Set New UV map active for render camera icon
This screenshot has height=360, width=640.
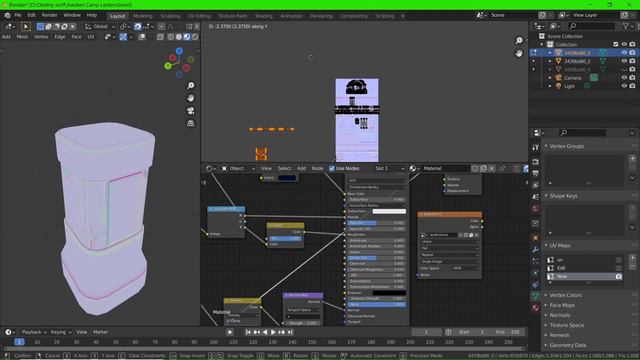coord(619,276)
